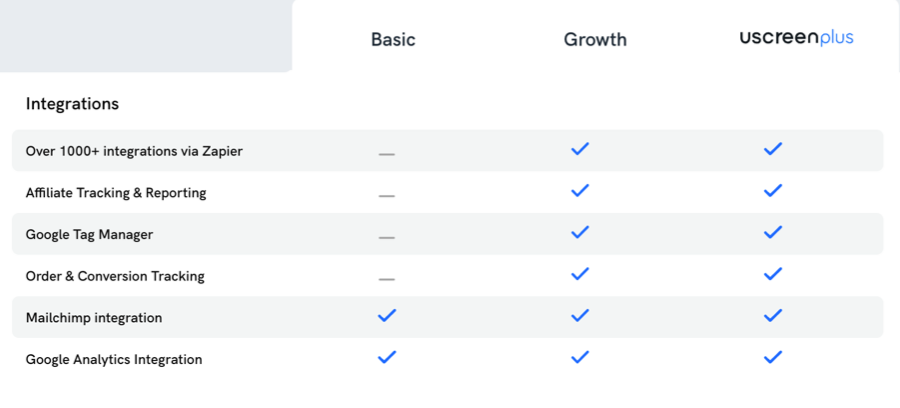Click the Over 1000+ integrations via Zapier label
This screenshot has height=408, width=900.
[x=134, y=151]
